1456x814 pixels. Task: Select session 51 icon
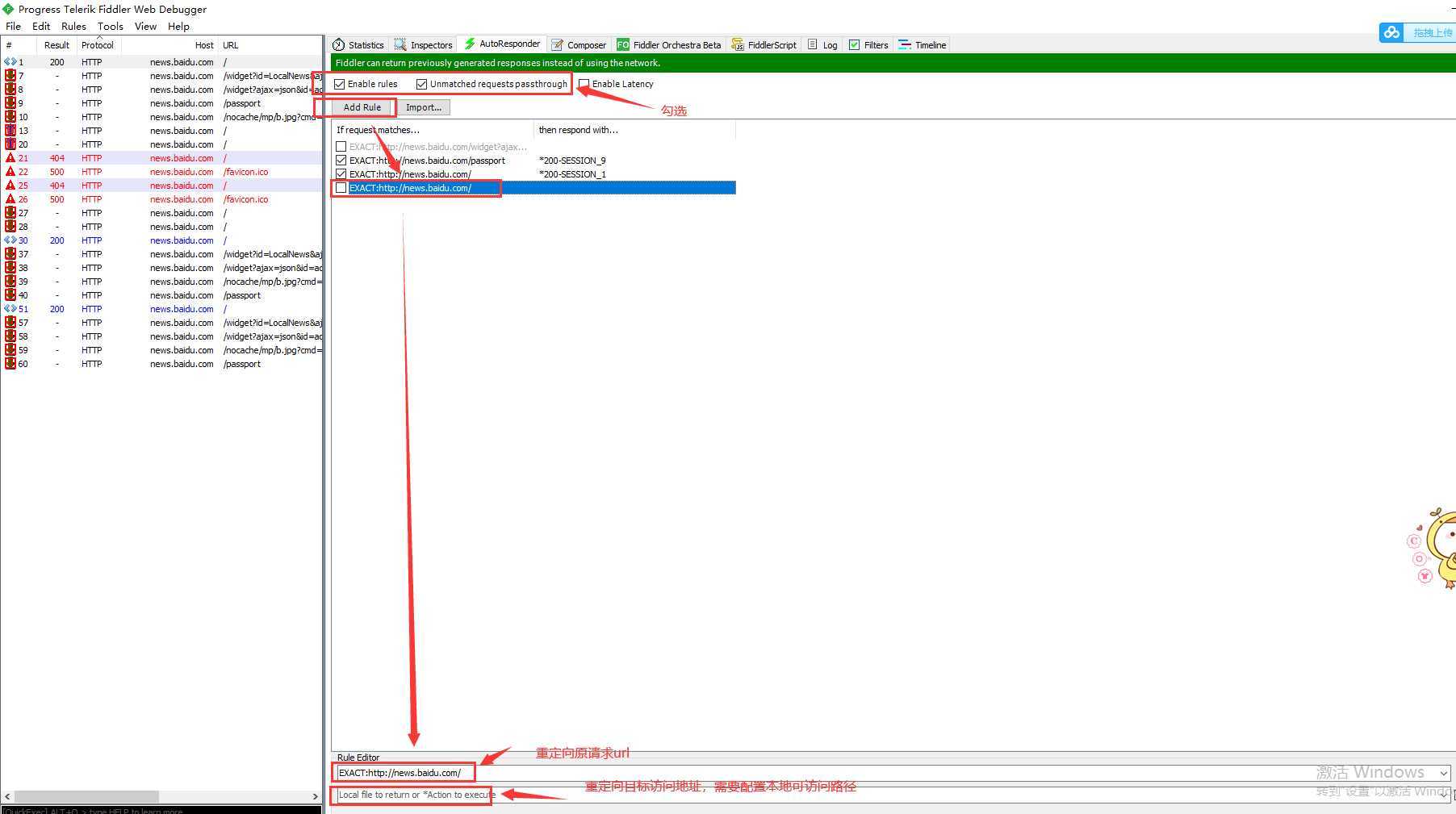pos(10,309)
